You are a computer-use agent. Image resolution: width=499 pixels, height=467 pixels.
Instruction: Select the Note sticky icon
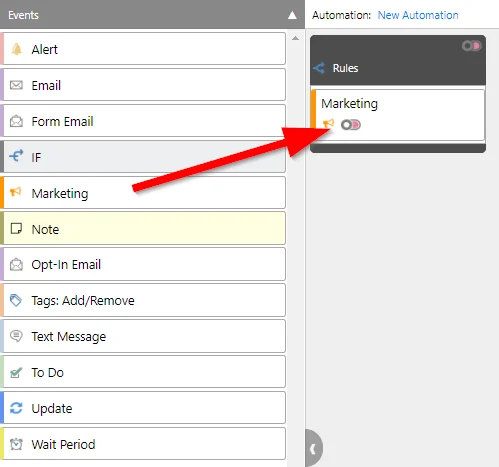pyautogui.click(x=16, y=229)
